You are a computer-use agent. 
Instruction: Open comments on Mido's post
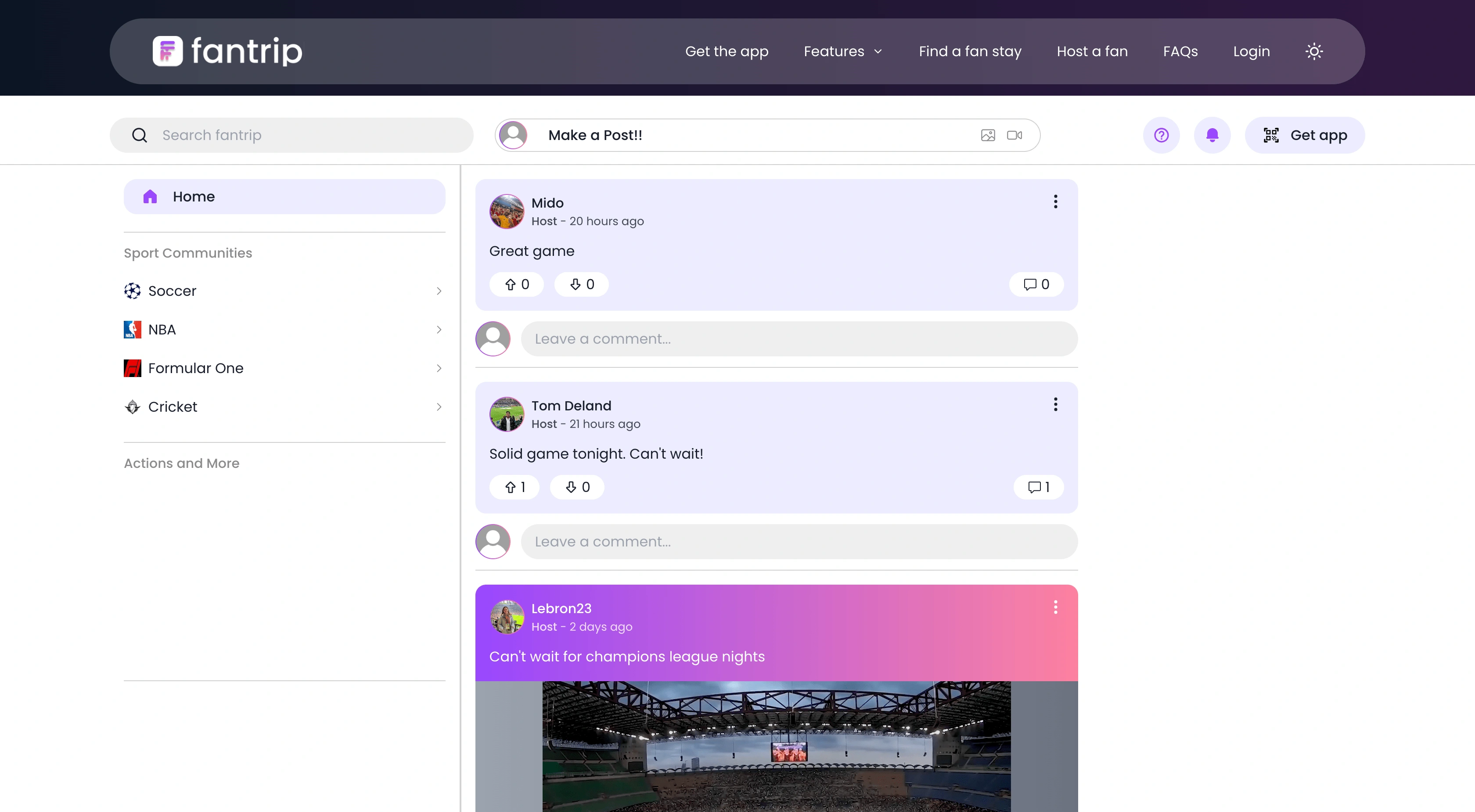point(1036,284)
